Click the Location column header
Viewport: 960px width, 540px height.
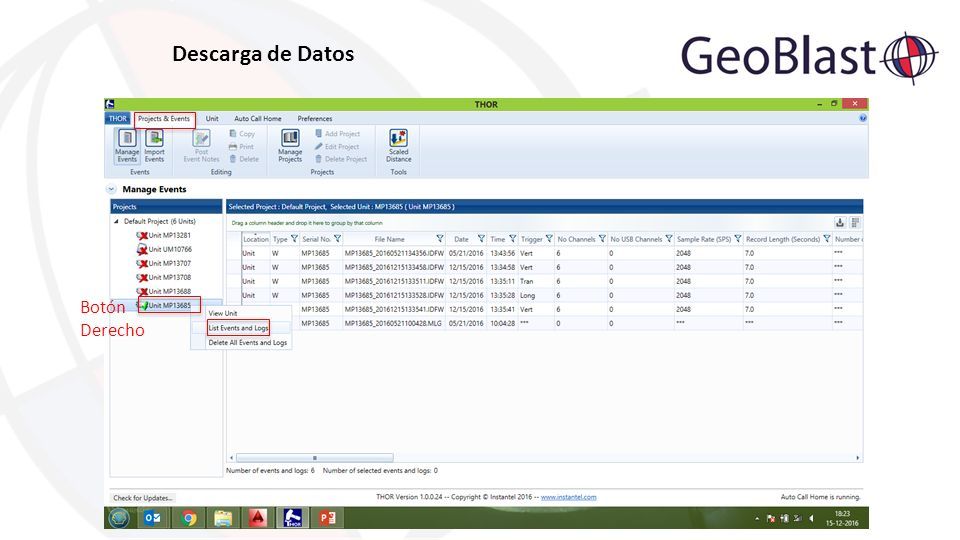click(256, 239)
